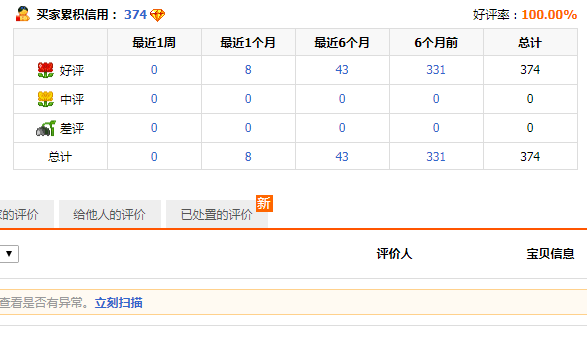Open 好评 count 331 for 6个月前

(436, 70)
